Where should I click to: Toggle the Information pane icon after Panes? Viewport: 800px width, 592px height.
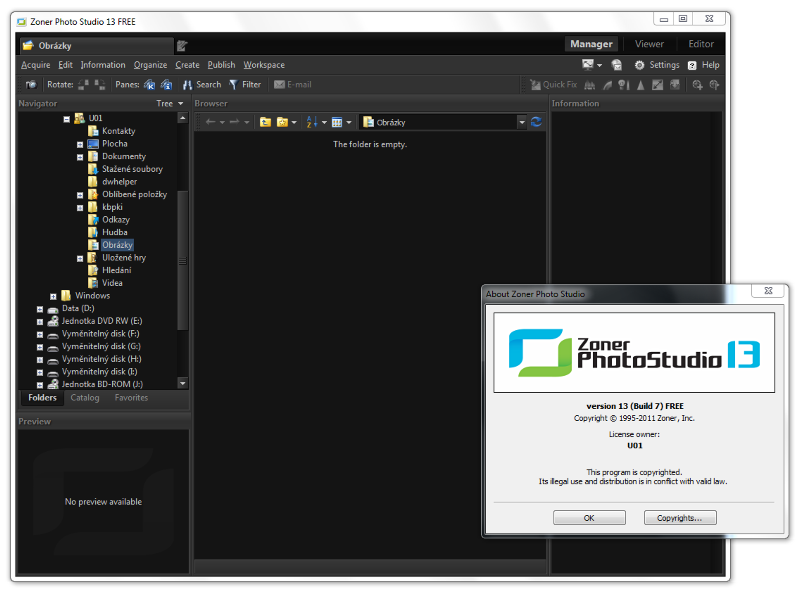(x=166, y=85)
